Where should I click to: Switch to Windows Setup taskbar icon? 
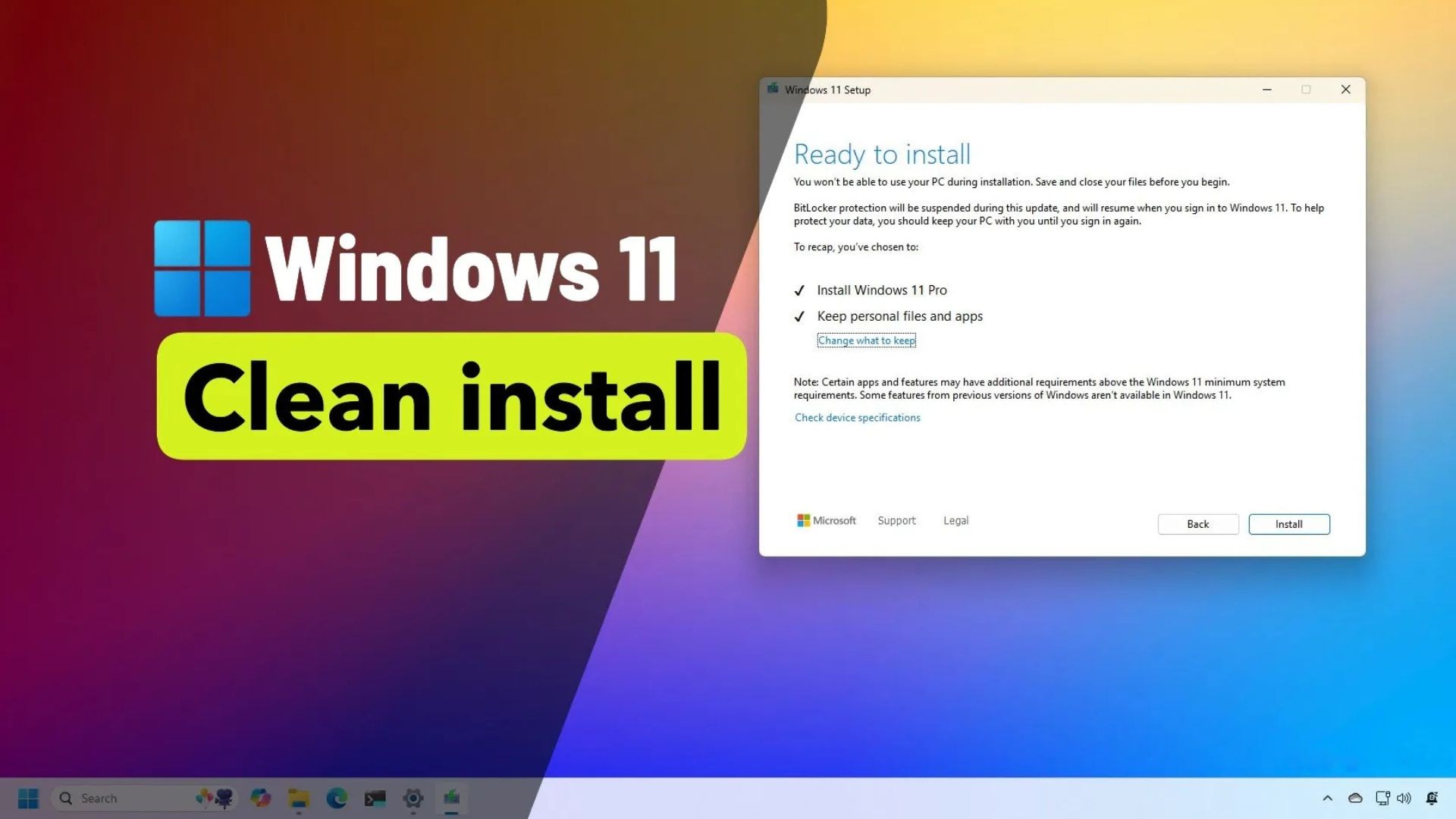451,798
